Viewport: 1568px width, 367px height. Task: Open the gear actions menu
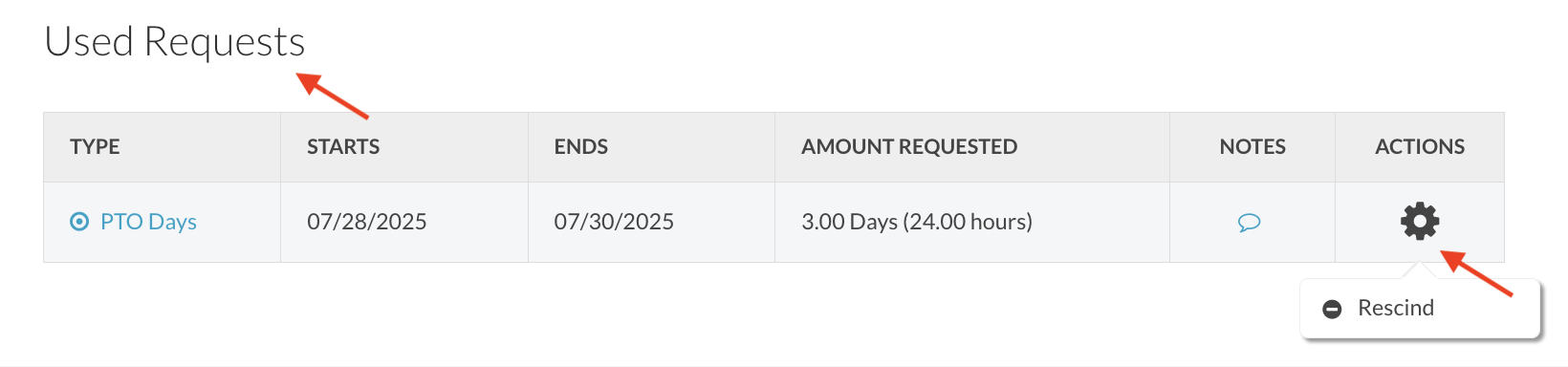1420,222
